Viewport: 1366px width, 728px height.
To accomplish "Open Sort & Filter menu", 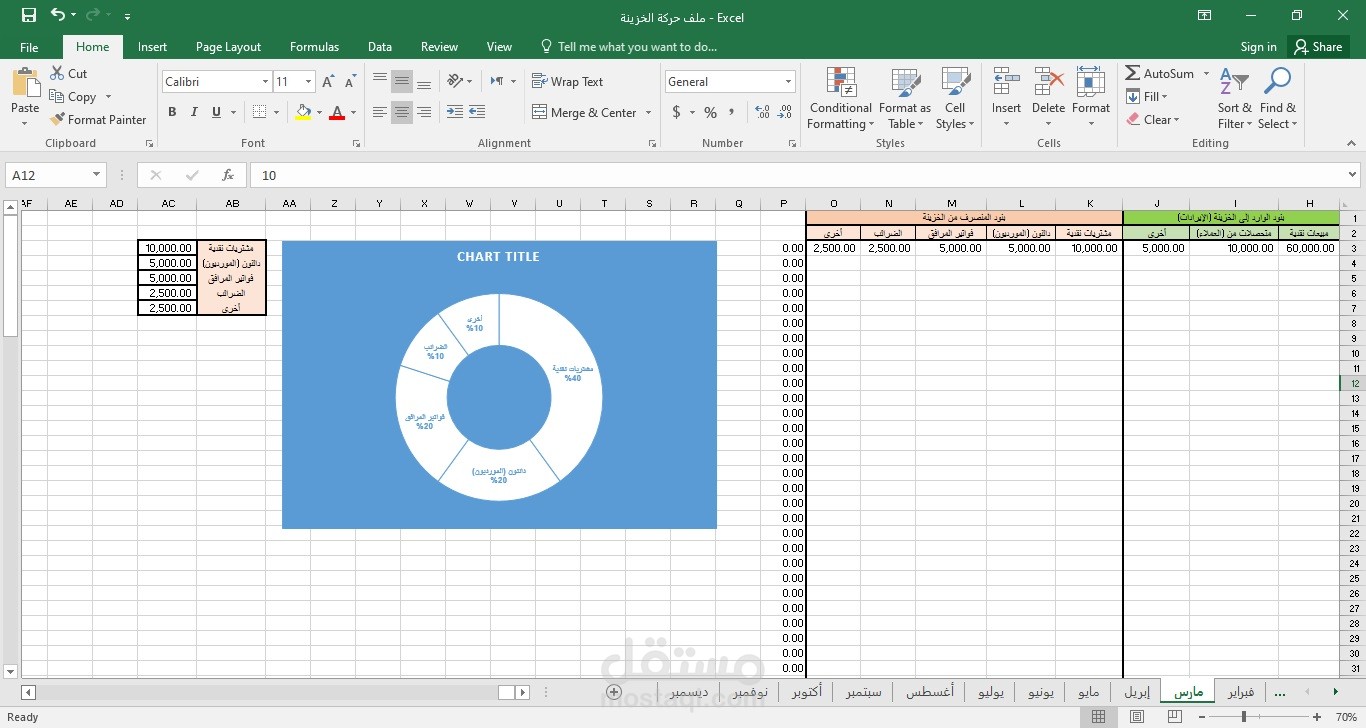I will [1234, 98].
